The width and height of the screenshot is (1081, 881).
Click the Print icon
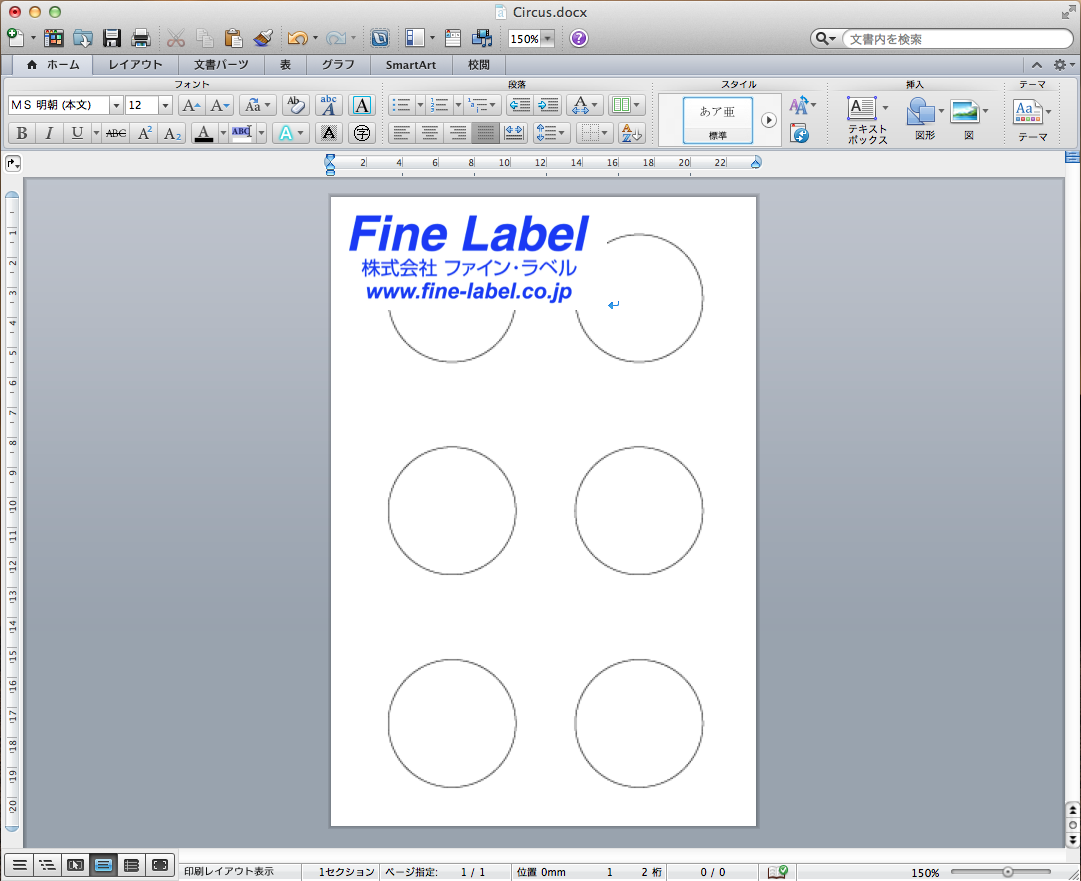(141, 38)
